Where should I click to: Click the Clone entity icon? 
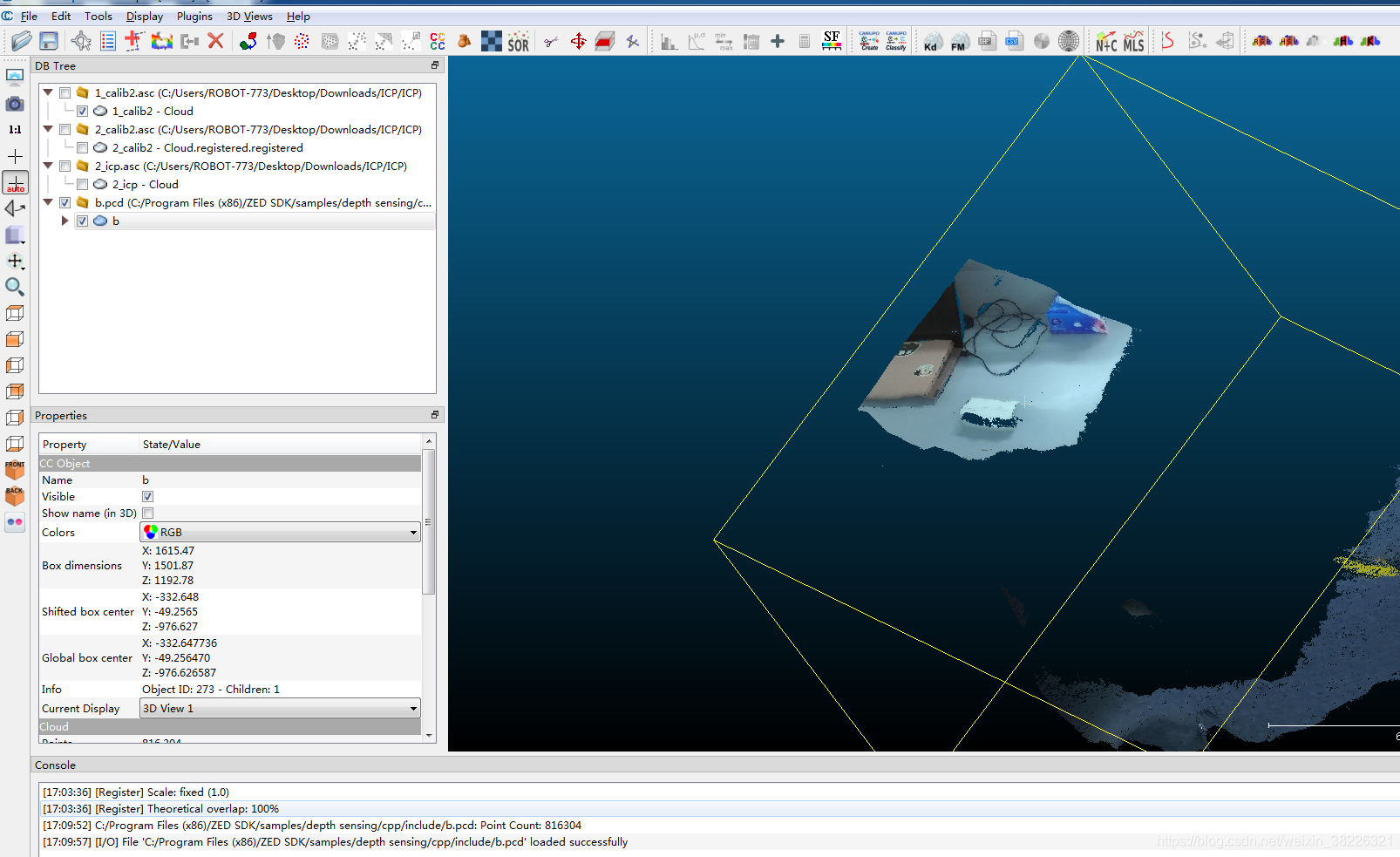pyautogui.click(x=162, y=40)
